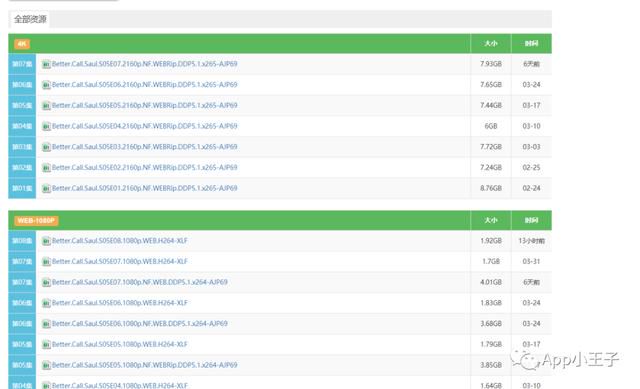Open Better.Call.Saul.S05E08.1080p.WEB.H264-XLF link

coord(120,241)
